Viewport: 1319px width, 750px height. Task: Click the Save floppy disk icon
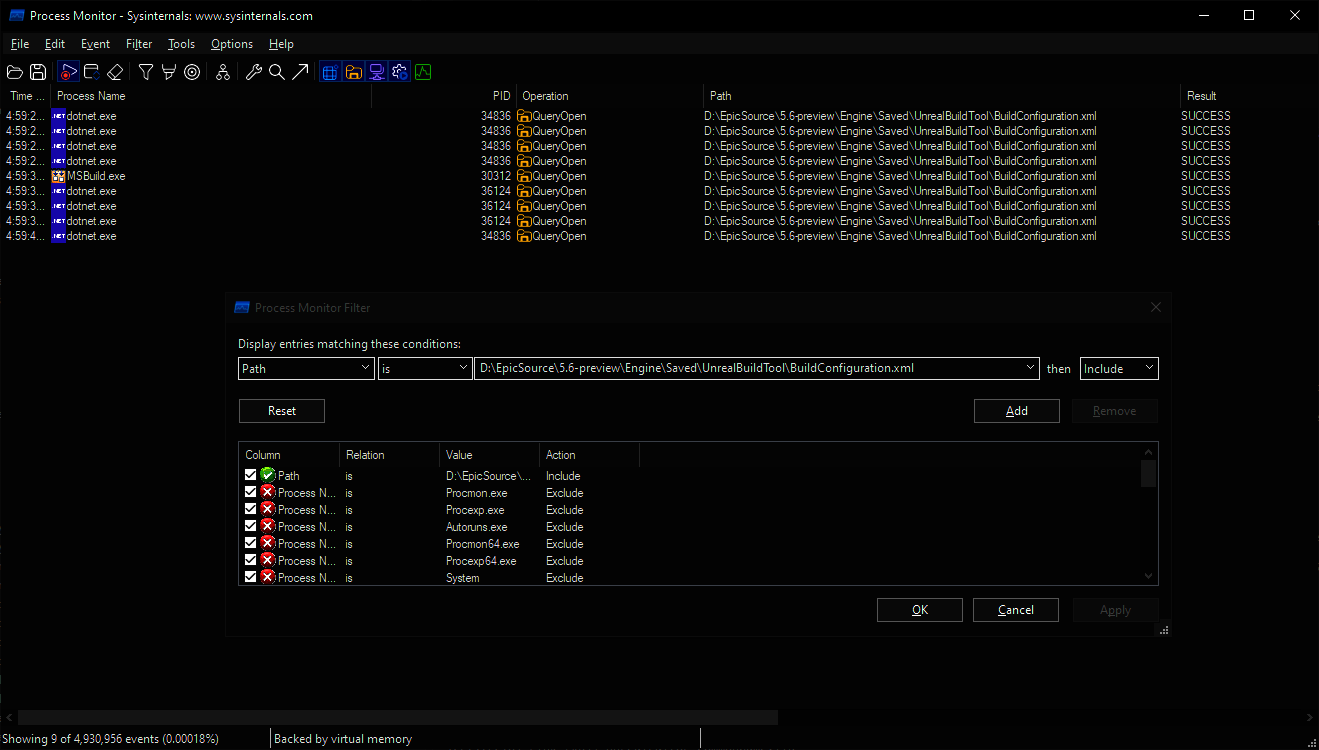tap(38, 72)
